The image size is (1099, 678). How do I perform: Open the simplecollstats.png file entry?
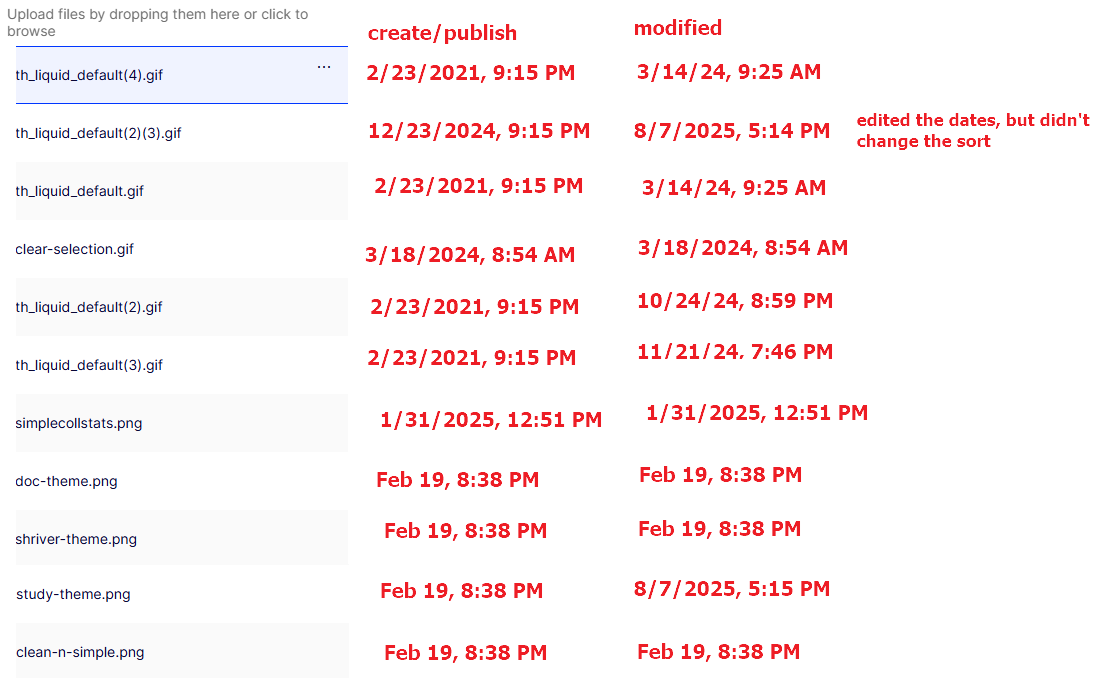(x=79, y=423)
